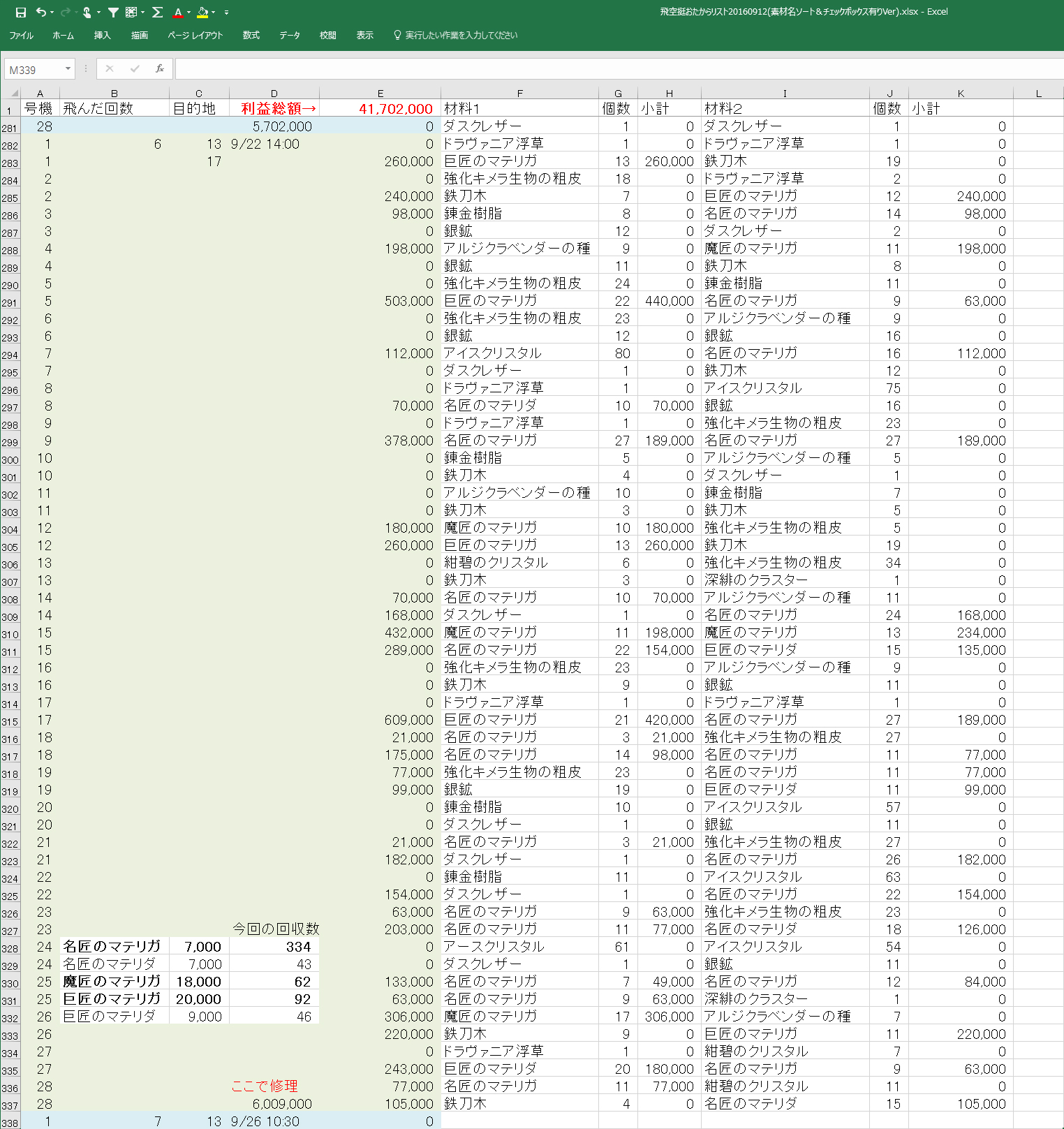The width and height of the screenshot is (1064, 1129).
Task: Open Customize Quick Access Toolbar menu
Action: [x=226, y=13]
